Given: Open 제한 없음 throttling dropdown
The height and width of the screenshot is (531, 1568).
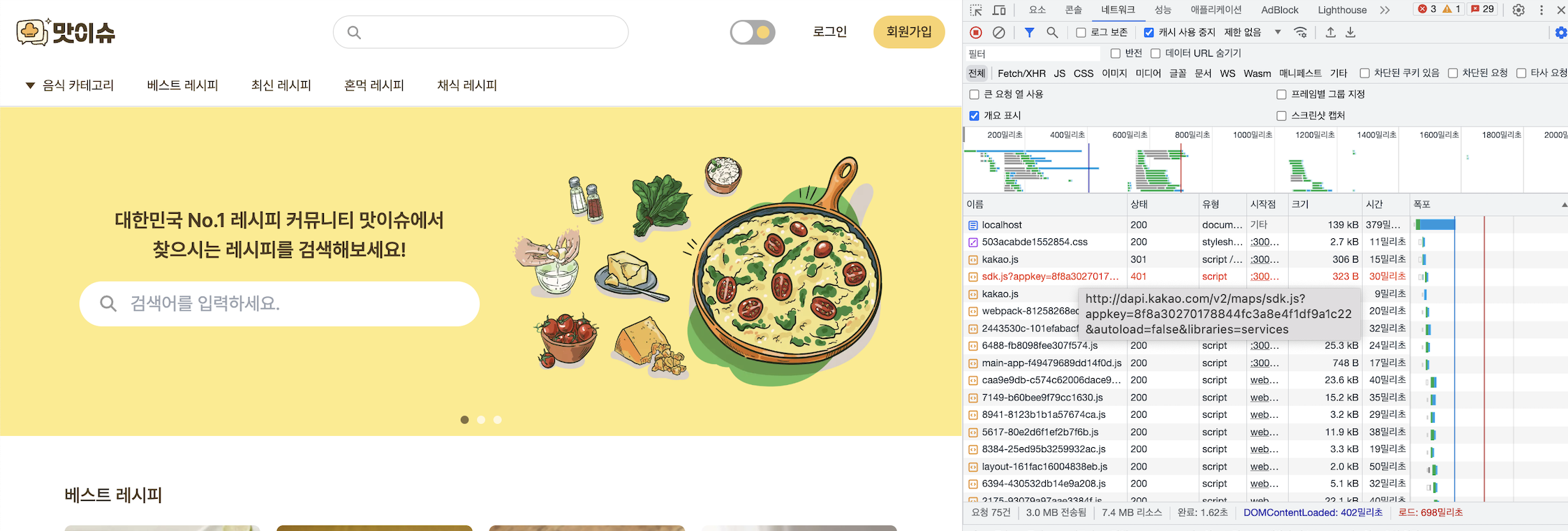Looking at the screenshot, I should point(1252,32).
